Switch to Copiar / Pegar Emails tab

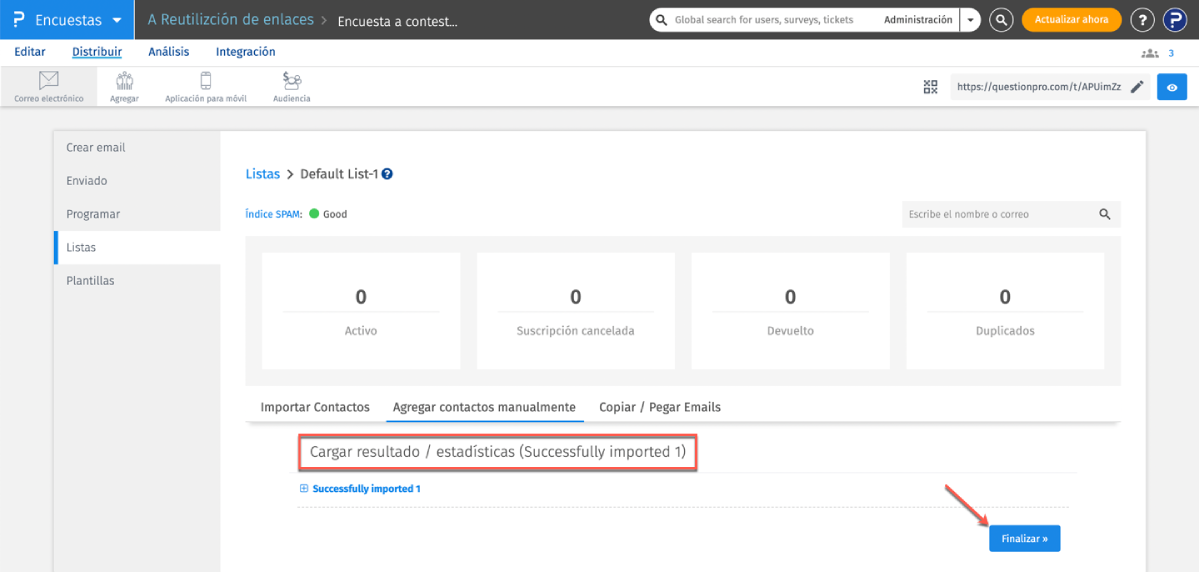[x=660, y=407]
